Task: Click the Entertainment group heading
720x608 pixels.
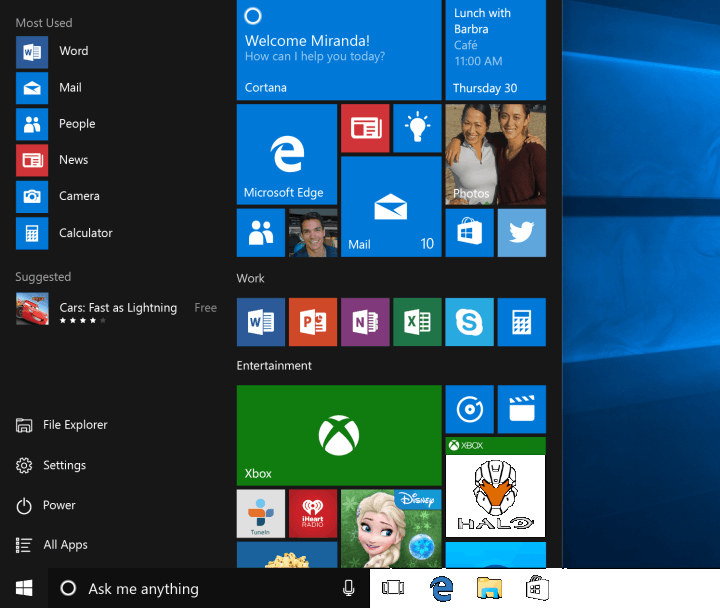Action: point(274,366)
